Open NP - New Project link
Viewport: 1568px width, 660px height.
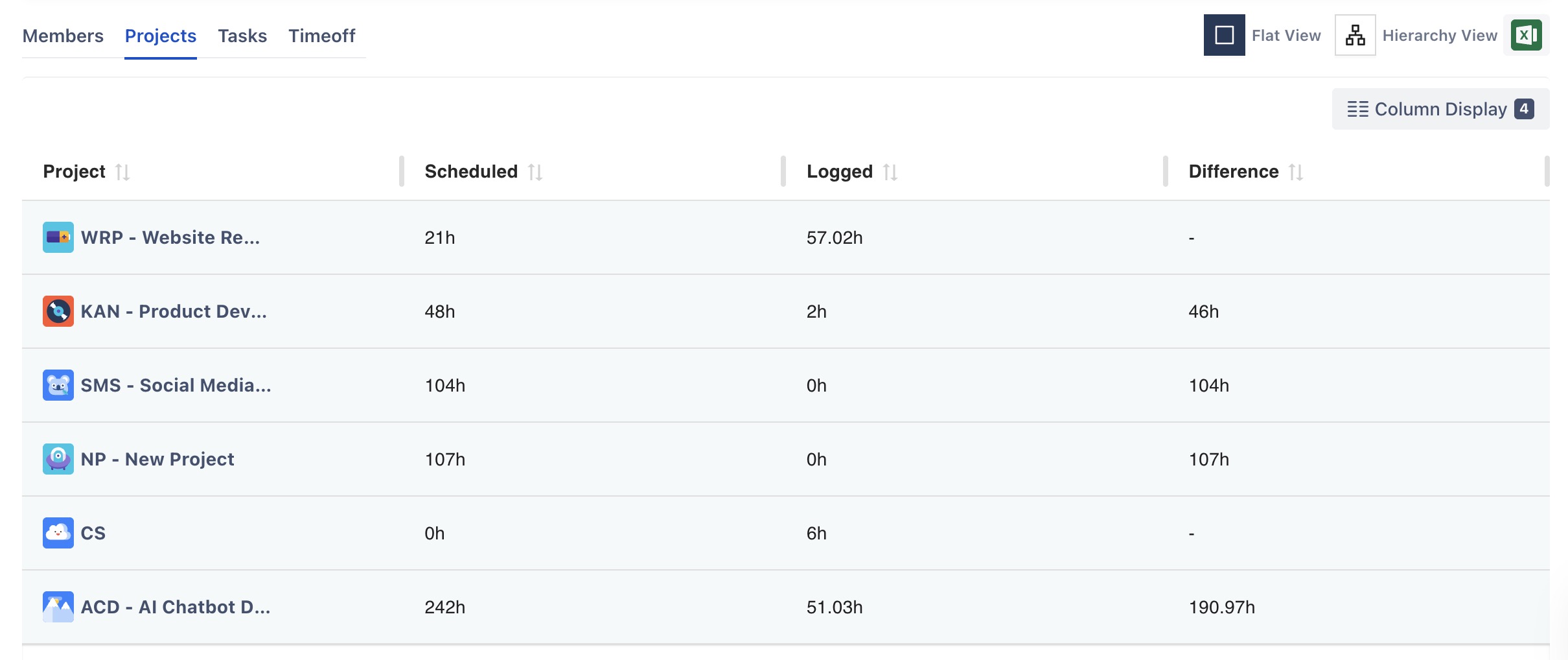(x=157, y=459)
